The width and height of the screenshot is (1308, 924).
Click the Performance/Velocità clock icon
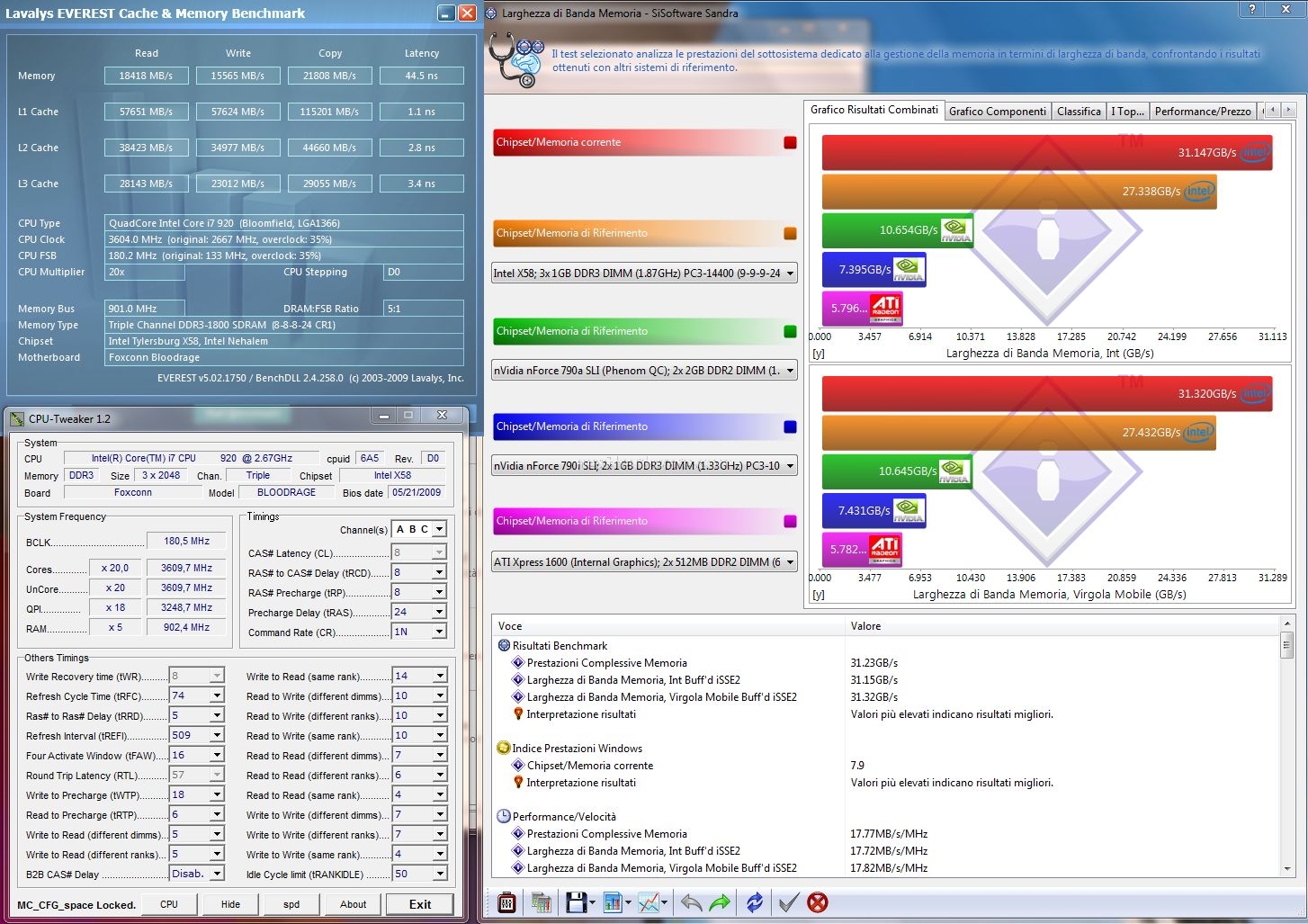click(504, 816)
